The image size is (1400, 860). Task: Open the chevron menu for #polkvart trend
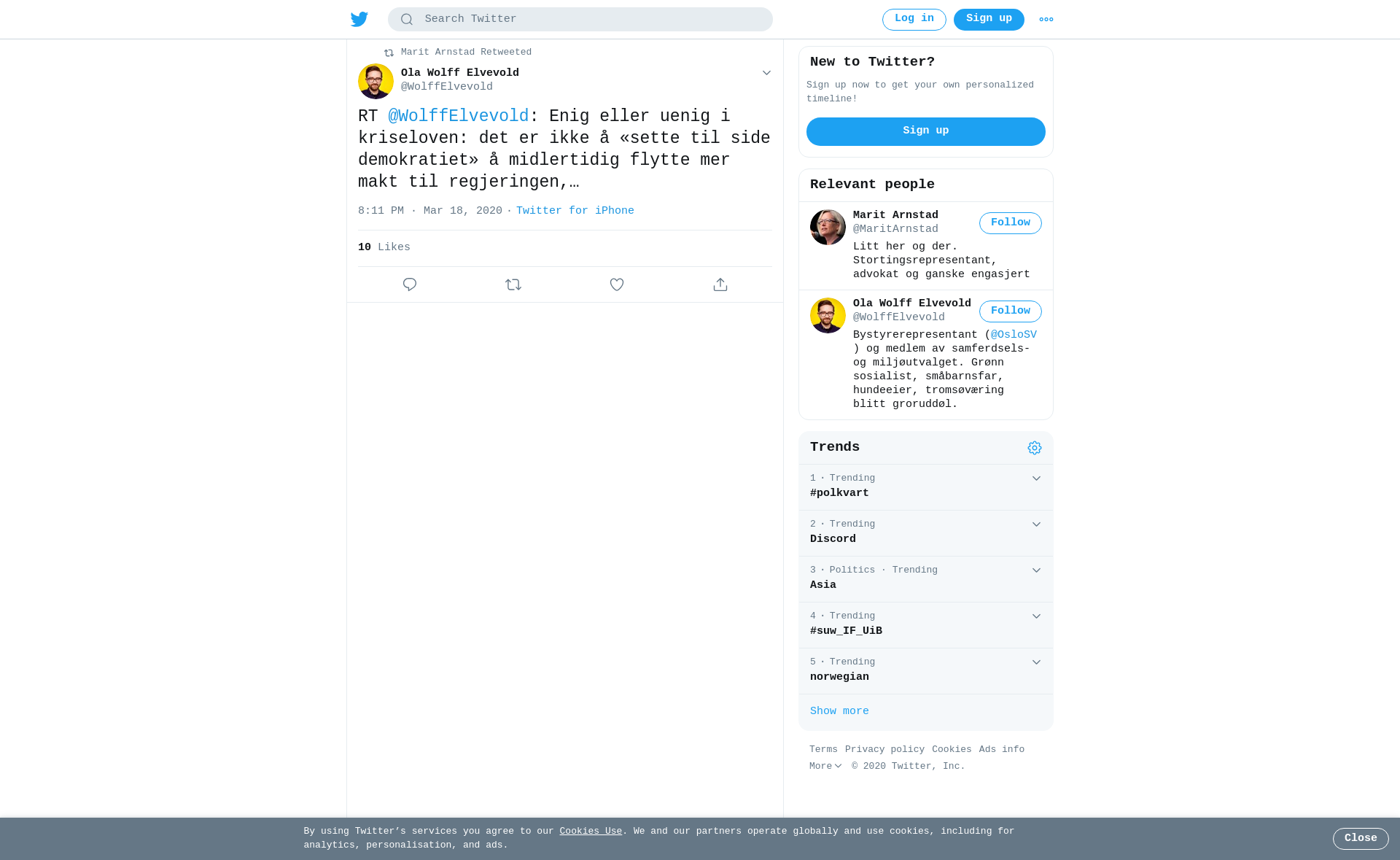point(1036,479)
